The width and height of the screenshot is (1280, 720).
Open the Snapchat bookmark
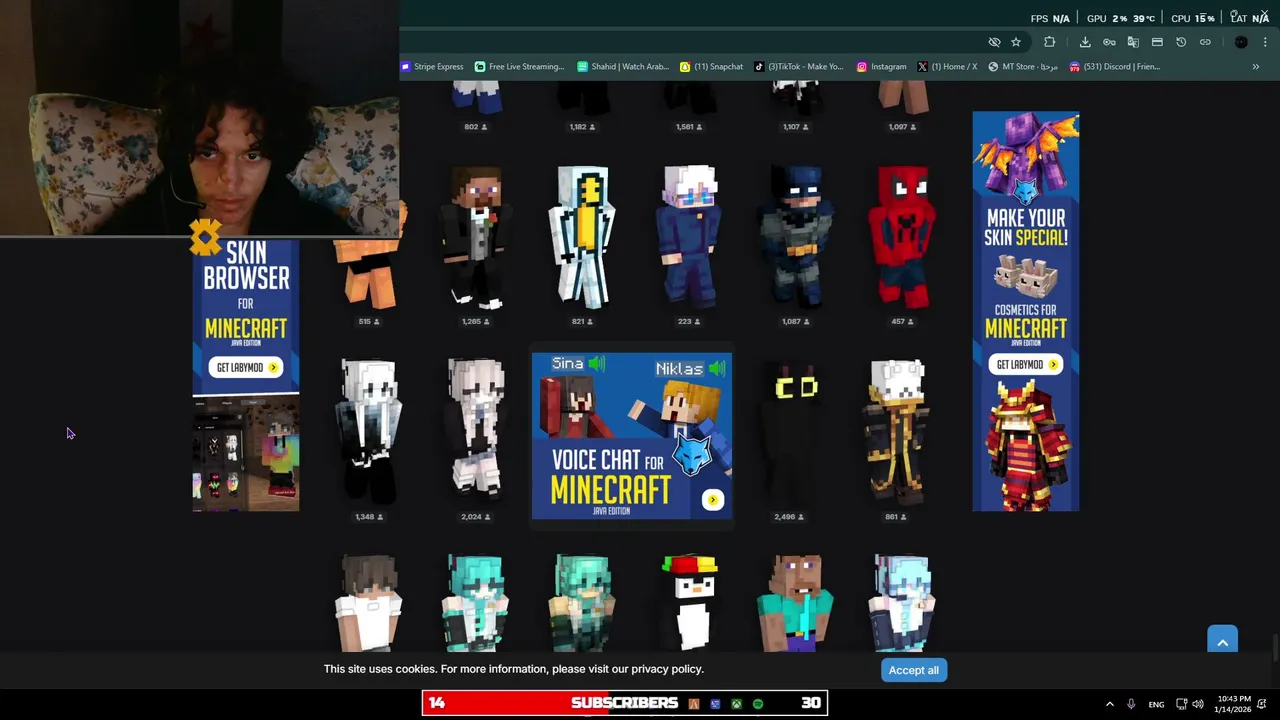tap(711, 67)
